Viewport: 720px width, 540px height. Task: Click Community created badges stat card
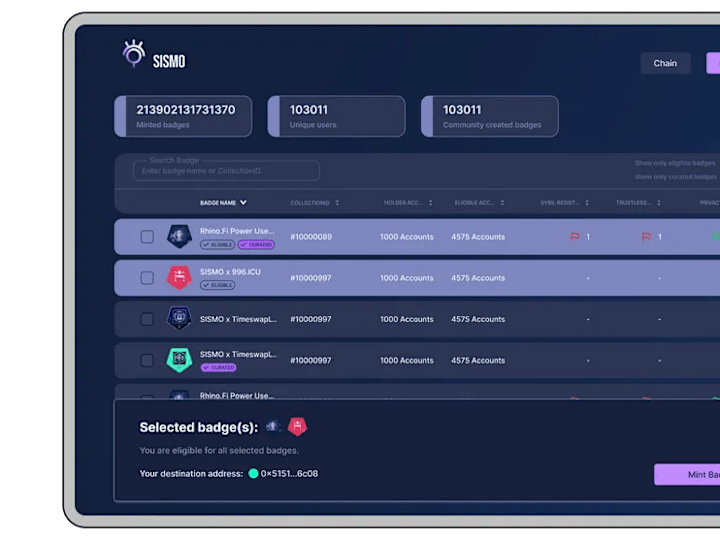click(x=490, y=116)
